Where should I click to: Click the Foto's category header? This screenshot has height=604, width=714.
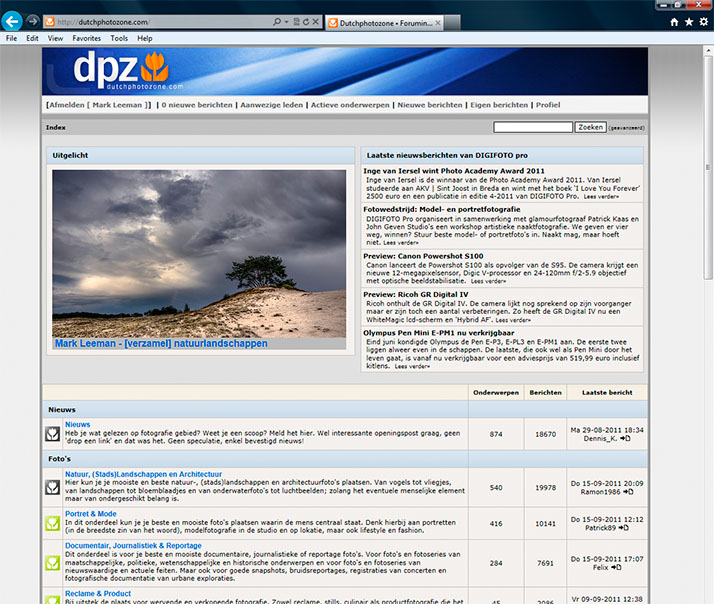coord(59,459)
